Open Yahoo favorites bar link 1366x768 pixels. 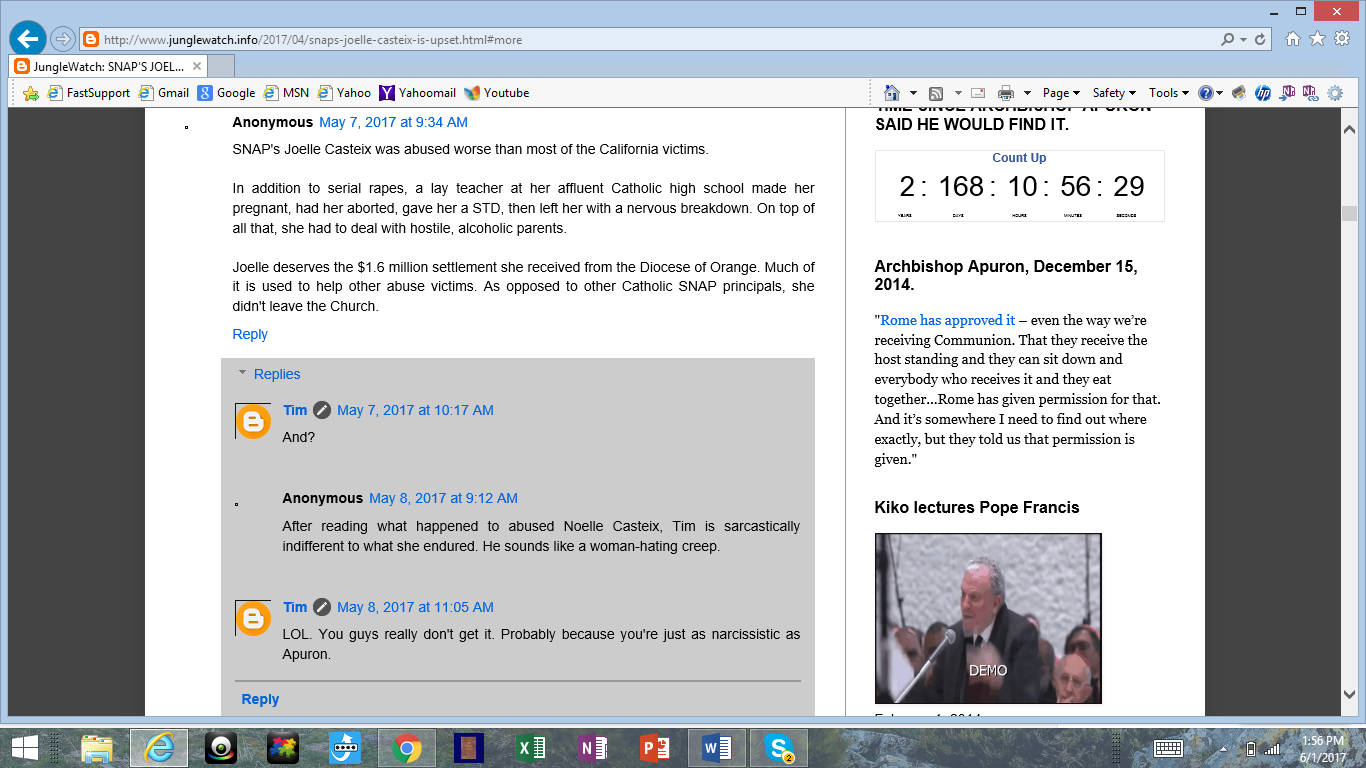(x=344, y=93)
